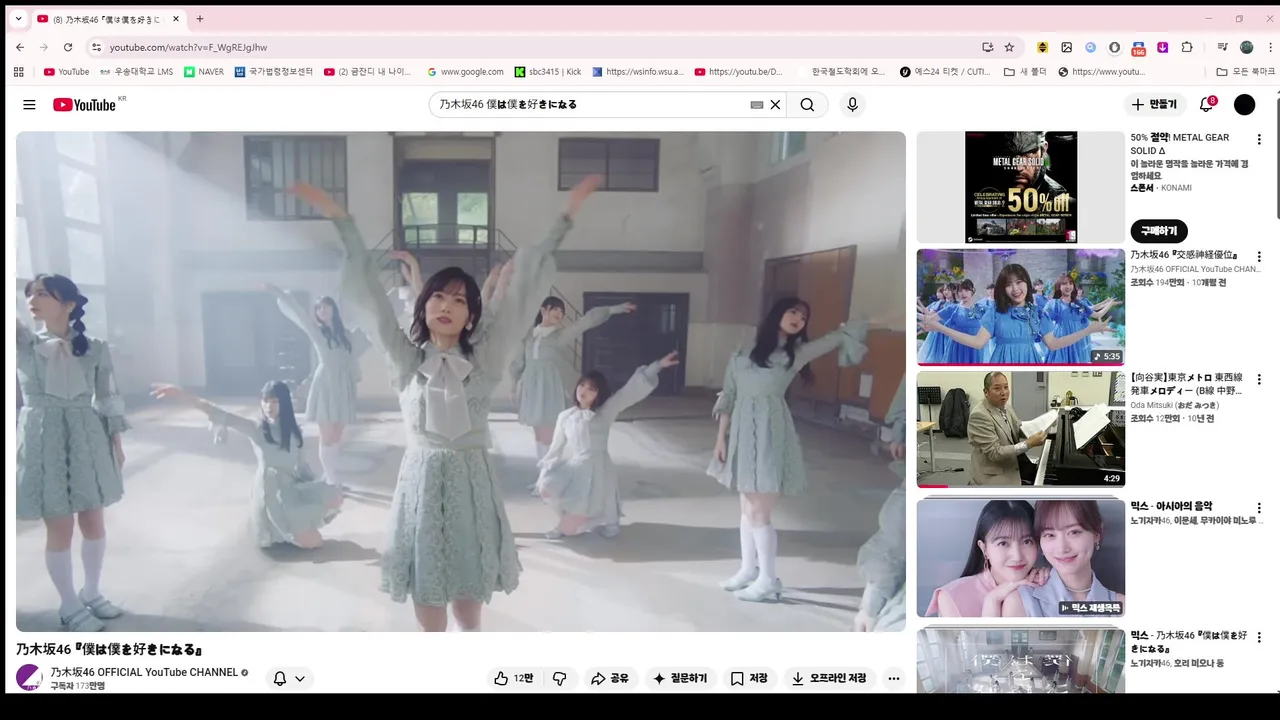The width and height of the screenshot is (1280, 720).
Task: Reload the page
Action: coord(68,47)
